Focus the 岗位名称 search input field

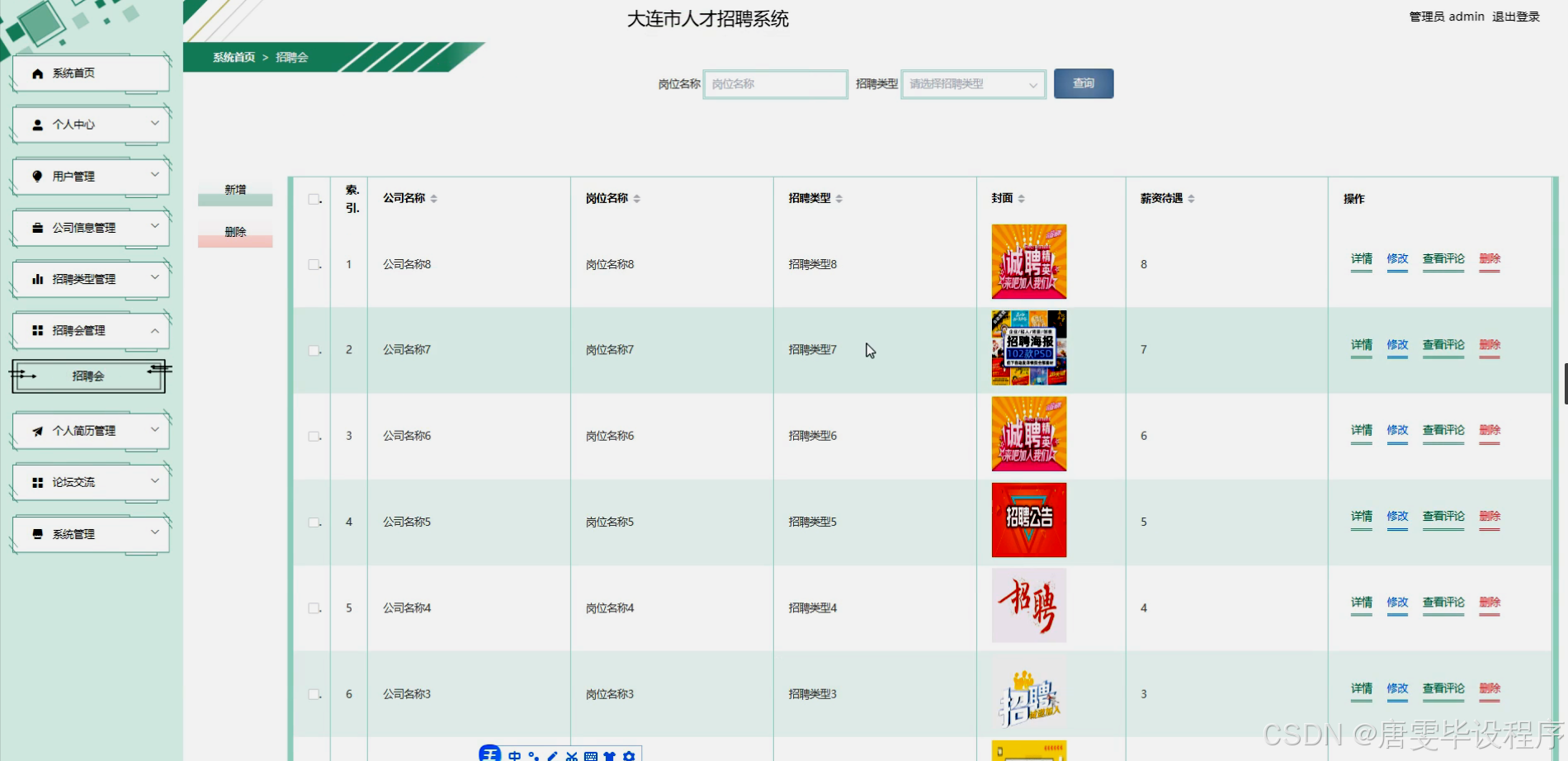775,84
